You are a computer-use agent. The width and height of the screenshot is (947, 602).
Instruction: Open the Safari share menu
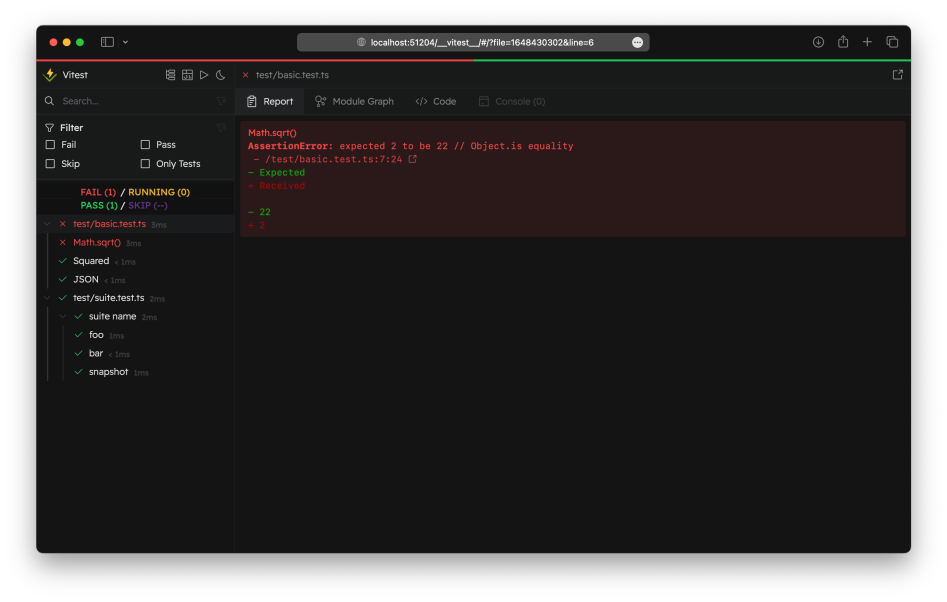coord(843,42)
